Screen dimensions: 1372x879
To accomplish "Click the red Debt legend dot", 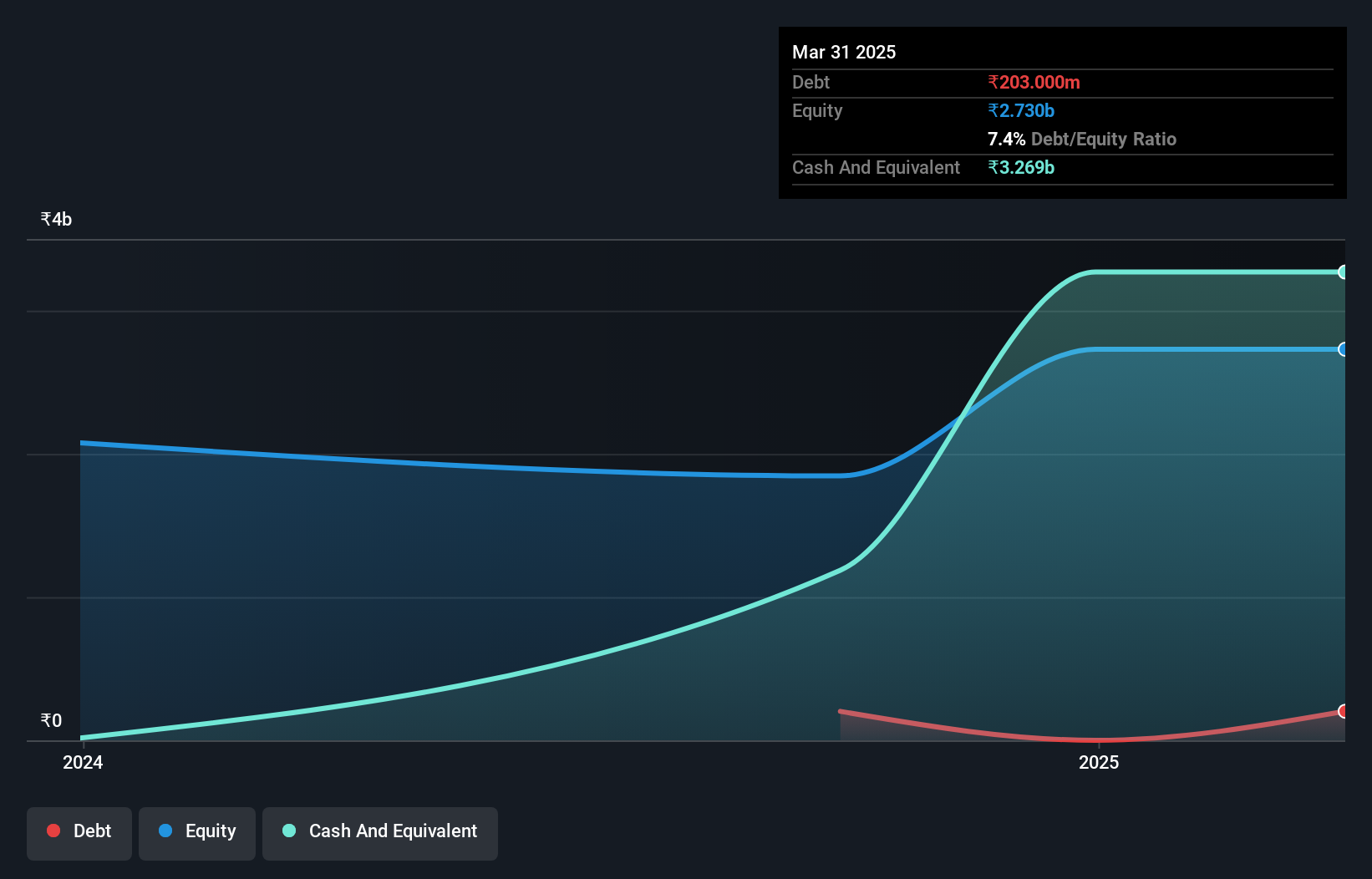I will (53, 831).
